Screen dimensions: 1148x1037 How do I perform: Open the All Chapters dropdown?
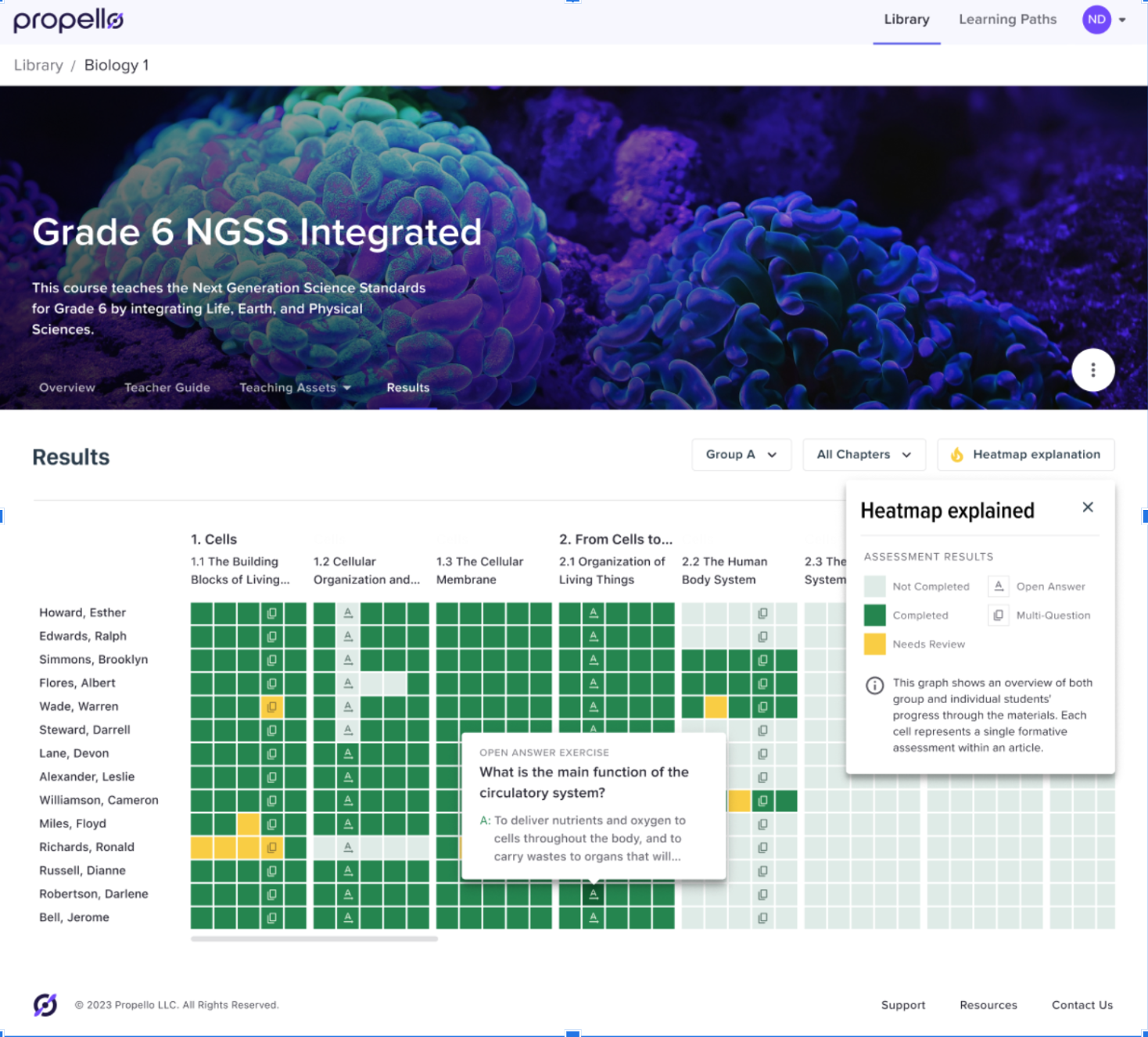(863, 454)
